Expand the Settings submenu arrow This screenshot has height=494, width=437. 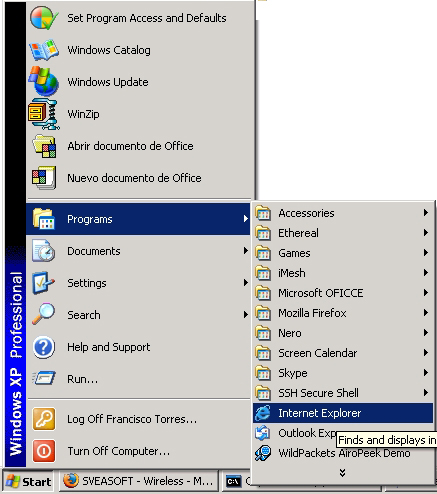tap(246, 283)
